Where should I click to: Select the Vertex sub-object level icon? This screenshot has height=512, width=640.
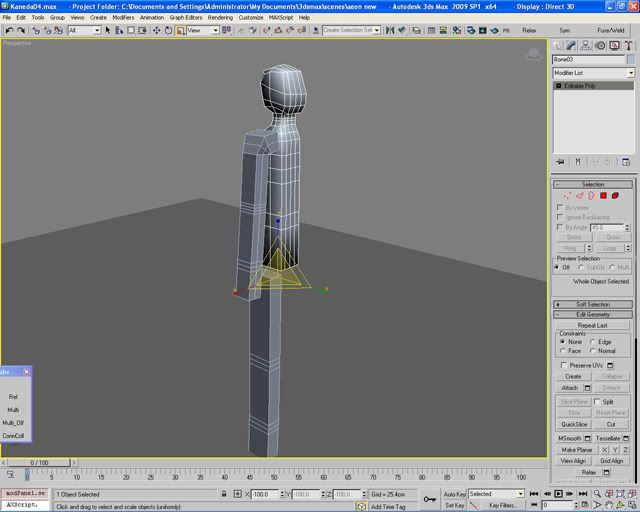click(x=567, y=196)
